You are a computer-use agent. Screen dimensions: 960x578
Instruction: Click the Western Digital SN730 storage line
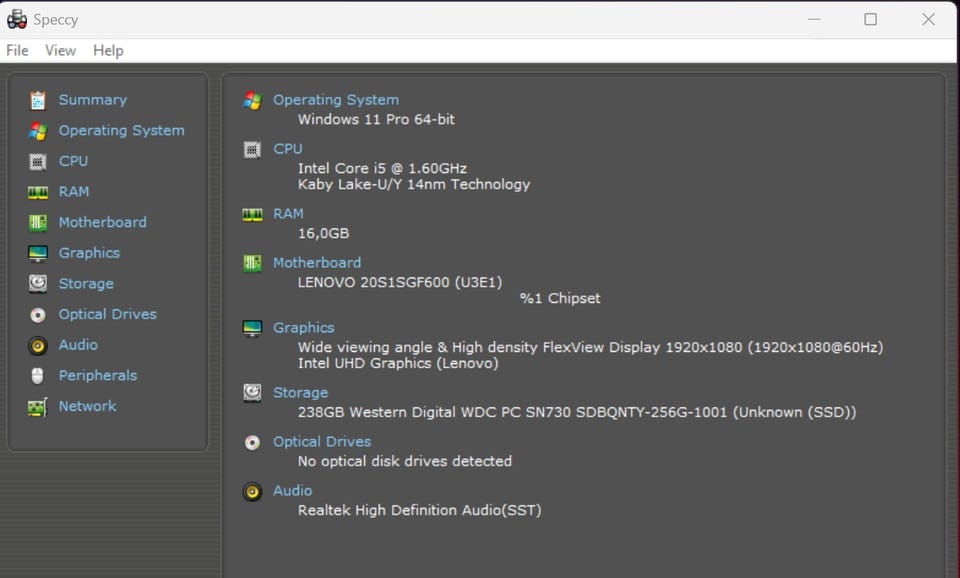tap(577, 412)
